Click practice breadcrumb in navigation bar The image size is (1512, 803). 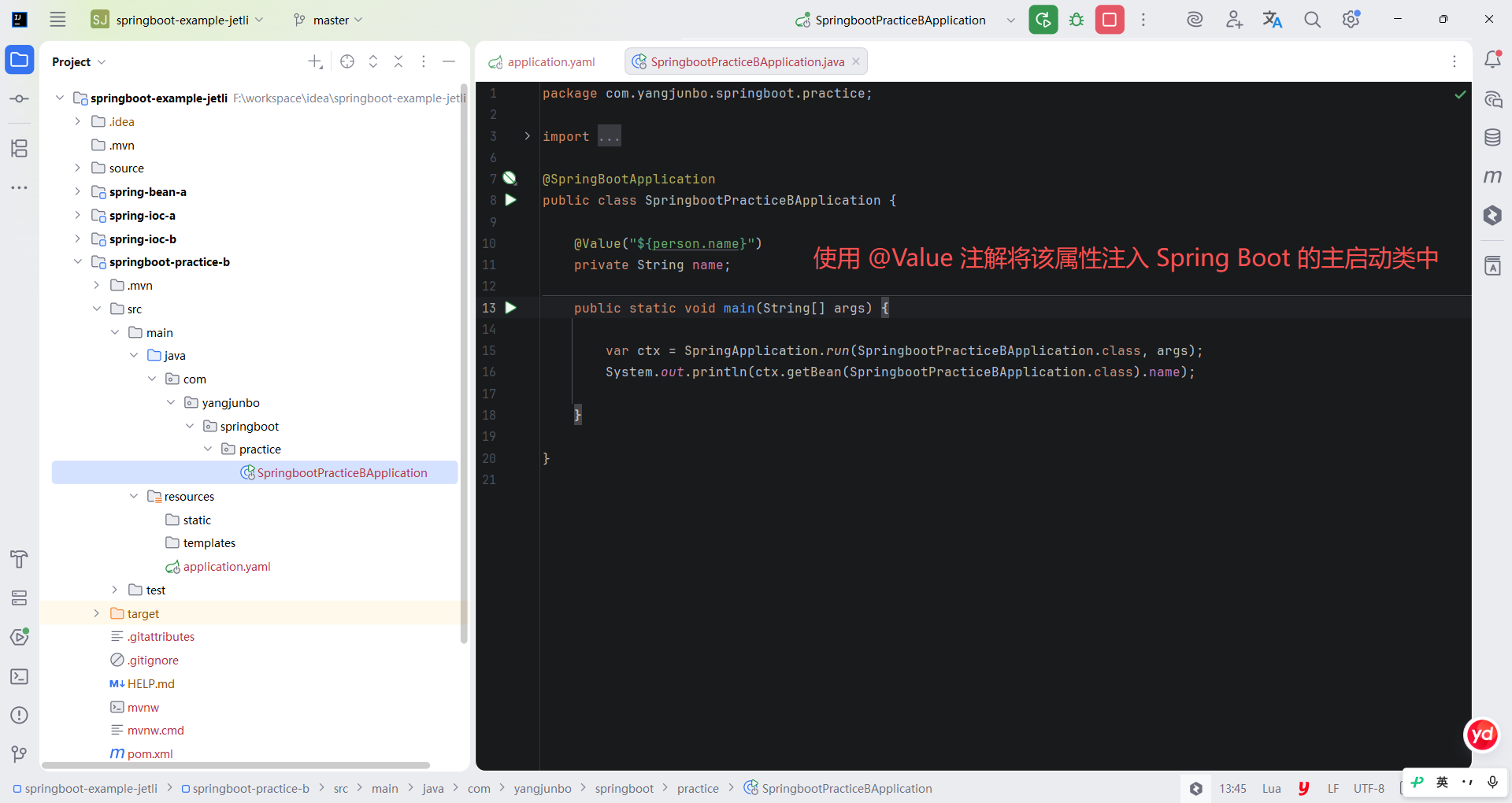[698, 789]
